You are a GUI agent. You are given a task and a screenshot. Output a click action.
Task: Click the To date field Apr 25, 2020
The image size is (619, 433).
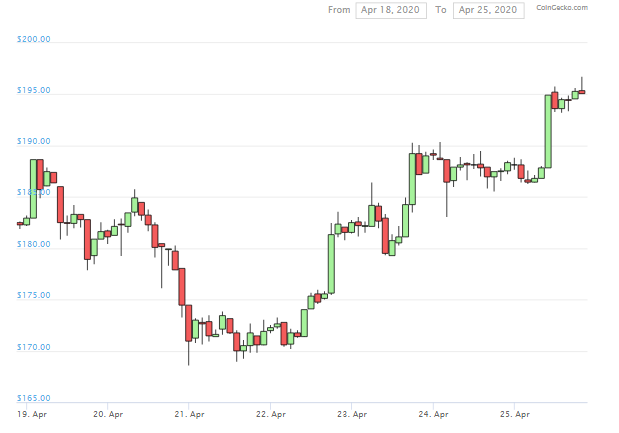tap(488, 10)
